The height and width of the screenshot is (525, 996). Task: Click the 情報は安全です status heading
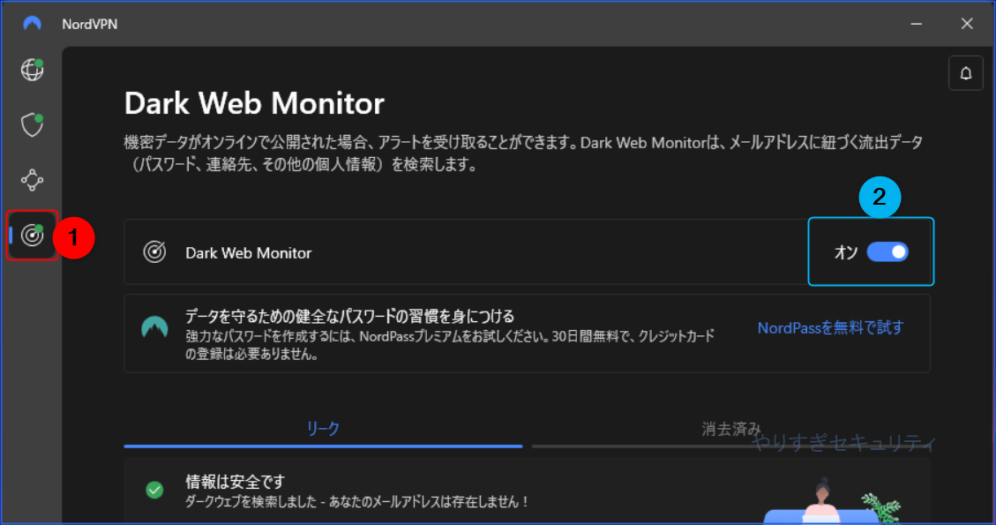click(235, 481)
